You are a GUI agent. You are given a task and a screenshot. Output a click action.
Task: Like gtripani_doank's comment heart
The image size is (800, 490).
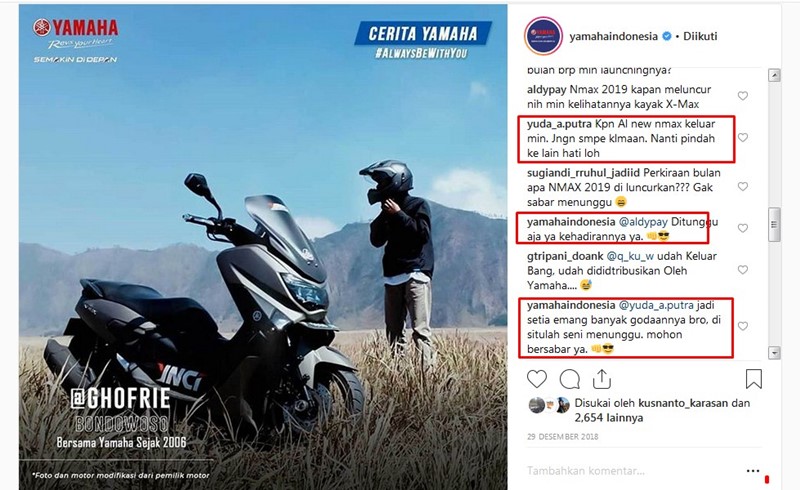[x=743, y=270]
